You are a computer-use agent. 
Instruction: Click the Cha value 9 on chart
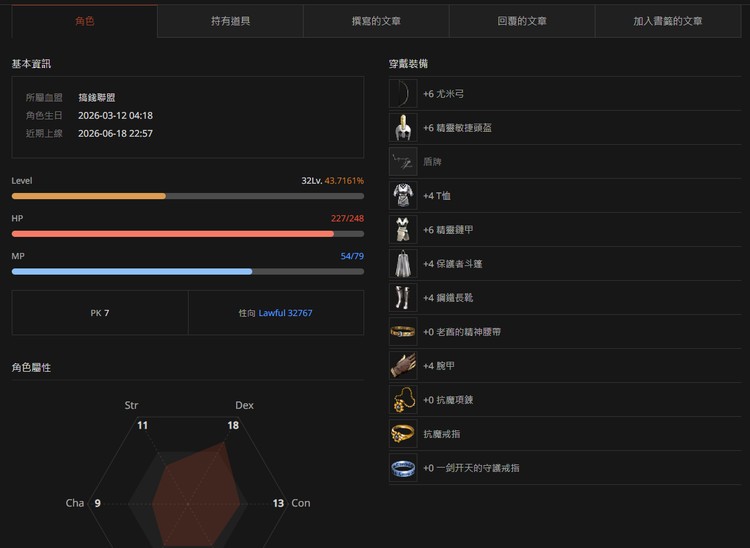[x=98, y=503]
